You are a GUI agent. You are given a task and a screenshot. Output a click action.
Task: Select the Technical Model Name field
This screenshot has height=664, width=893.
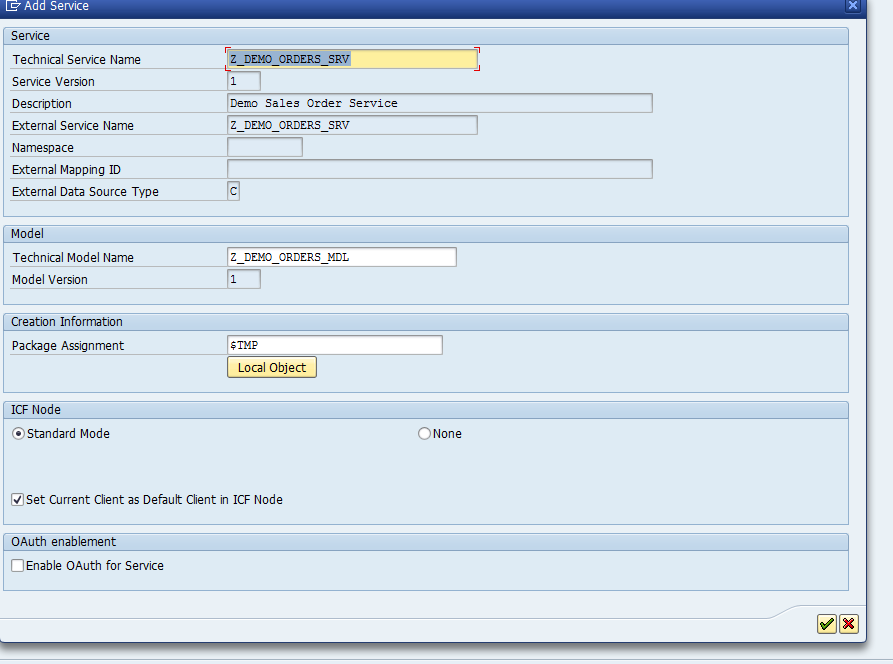pos(341,257)
